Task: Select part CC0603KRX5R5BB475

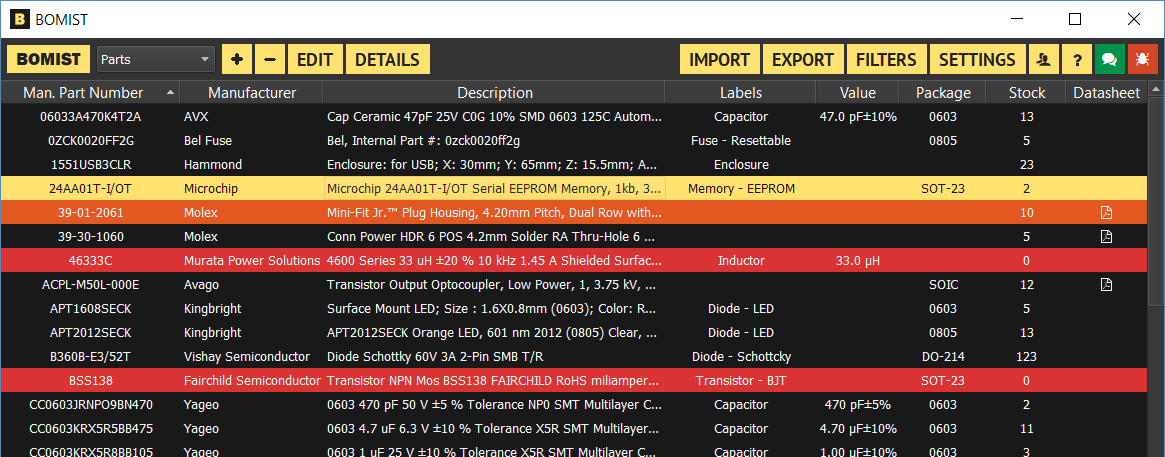Action: (574, 429)
